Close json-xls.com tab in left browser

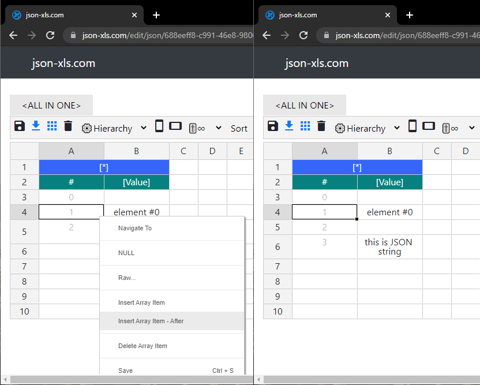point(134,15)
